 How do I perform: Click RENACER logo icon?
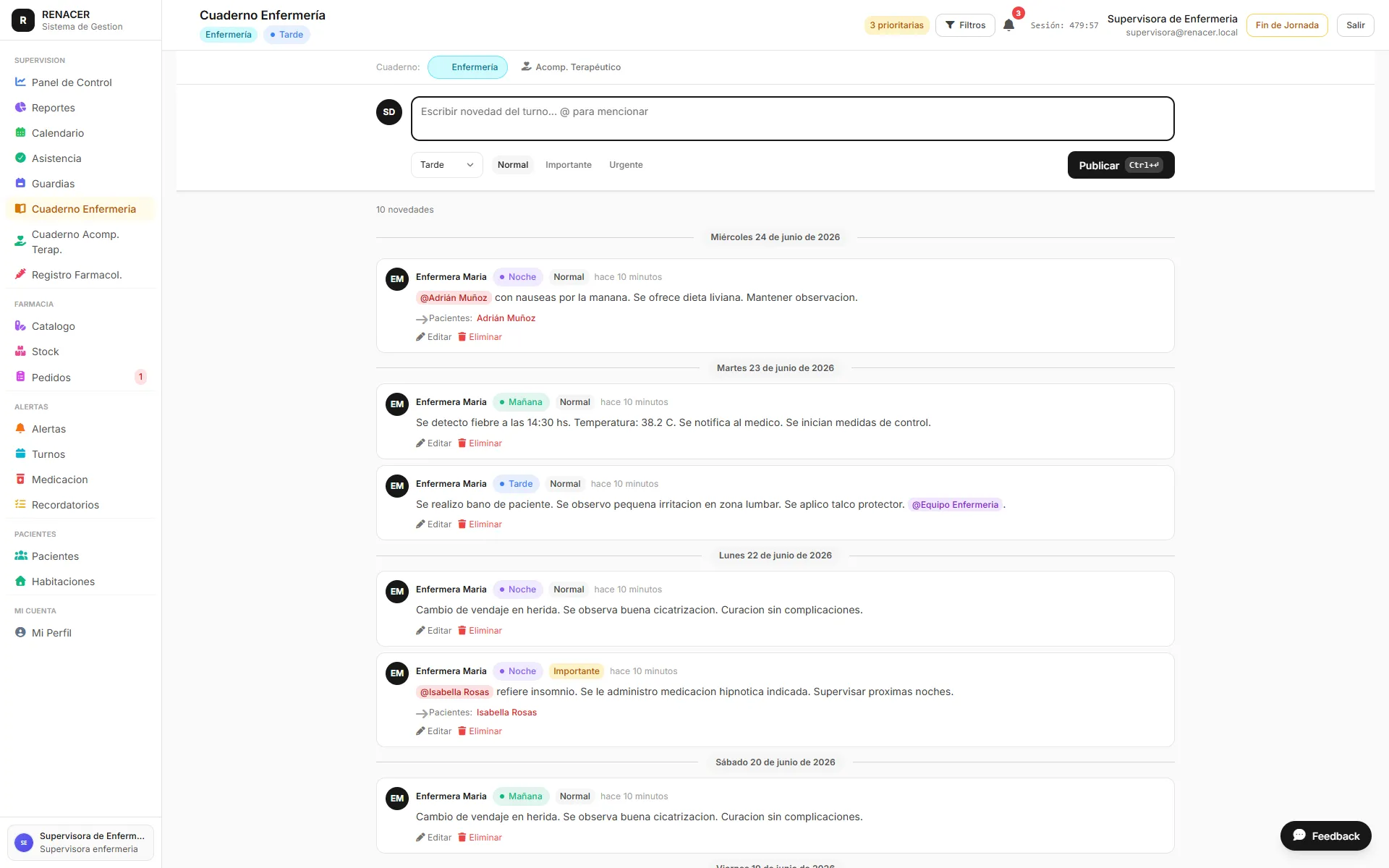pyautogui.click(x=23, y=20)
